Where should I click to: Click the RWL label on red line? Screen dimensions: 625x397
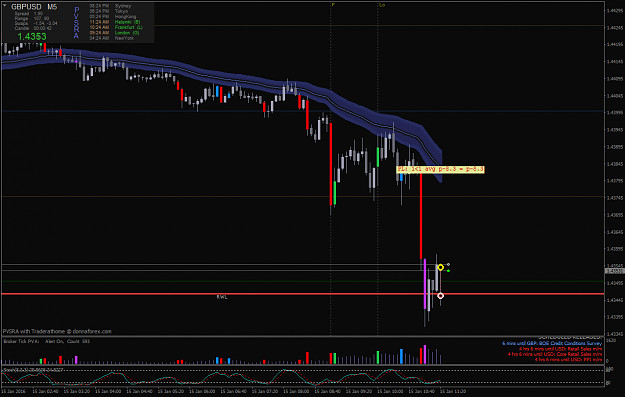pos(222,297)
